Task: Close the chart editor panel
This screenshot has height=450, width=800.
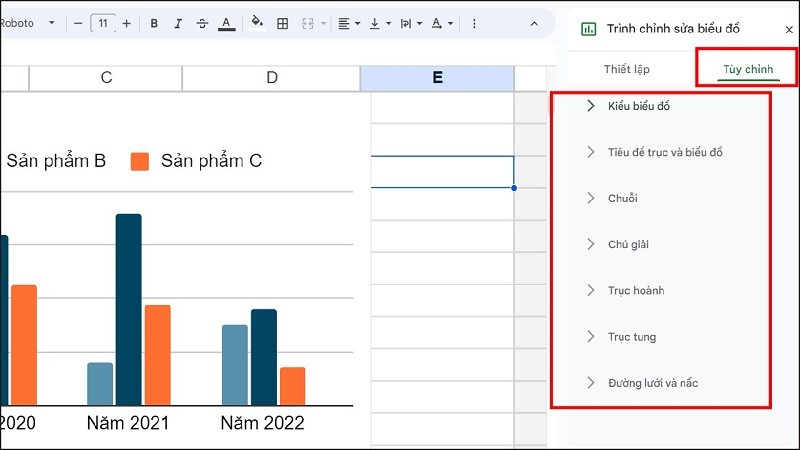Action: tap(789, 30)
